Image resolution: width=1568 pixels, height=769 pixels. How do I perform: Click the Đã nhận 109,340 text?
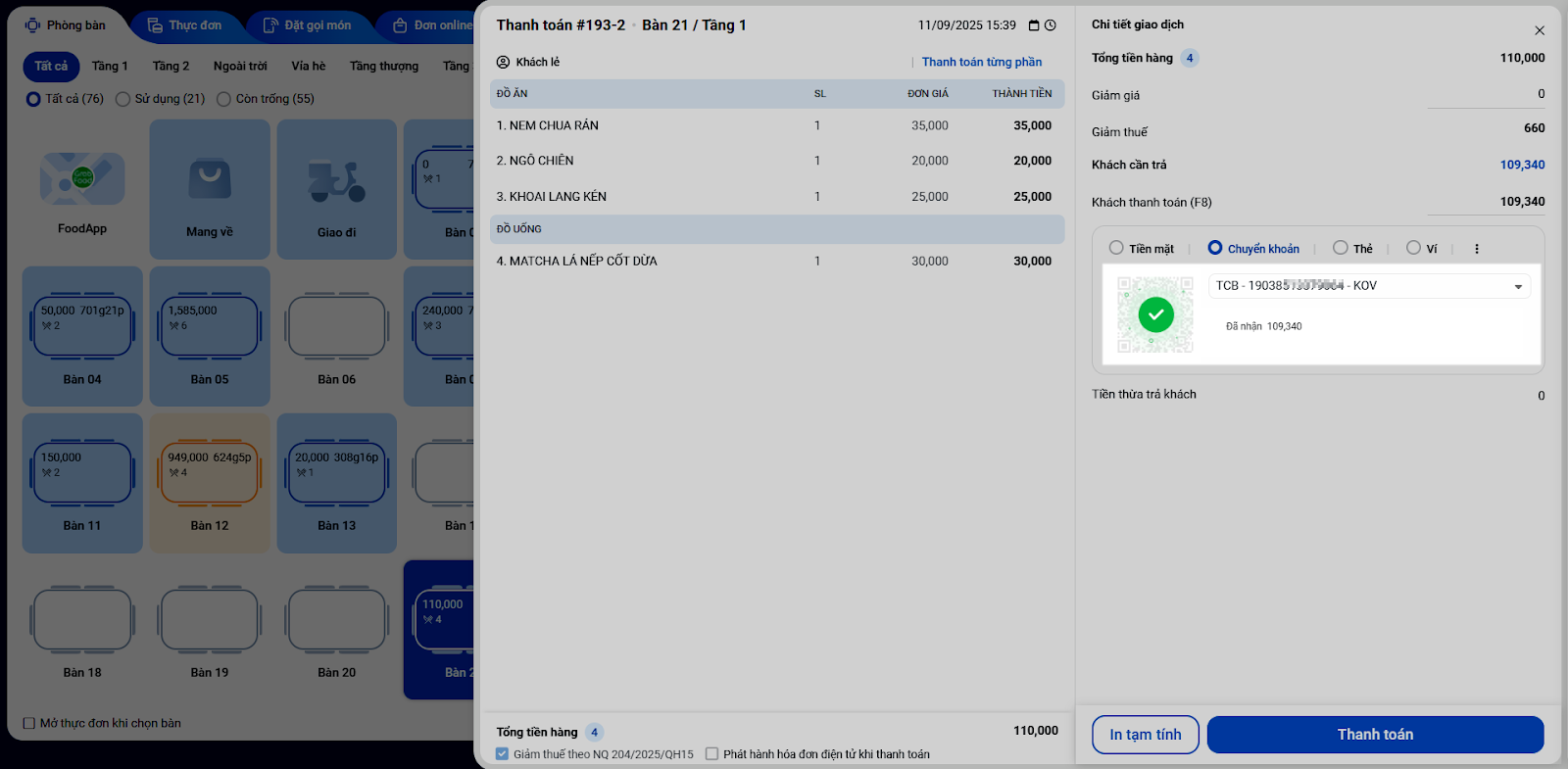(1264, 326)
